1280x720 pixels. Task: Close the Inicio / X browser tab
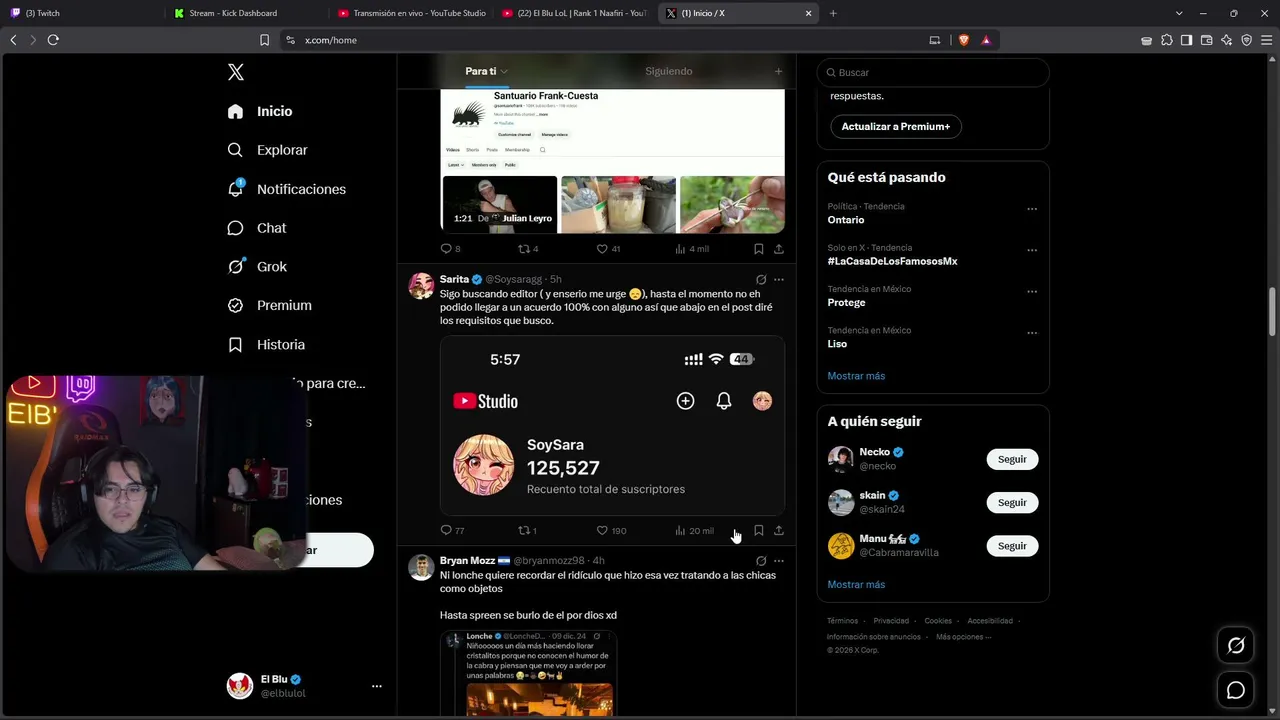[x=808, y=13]
